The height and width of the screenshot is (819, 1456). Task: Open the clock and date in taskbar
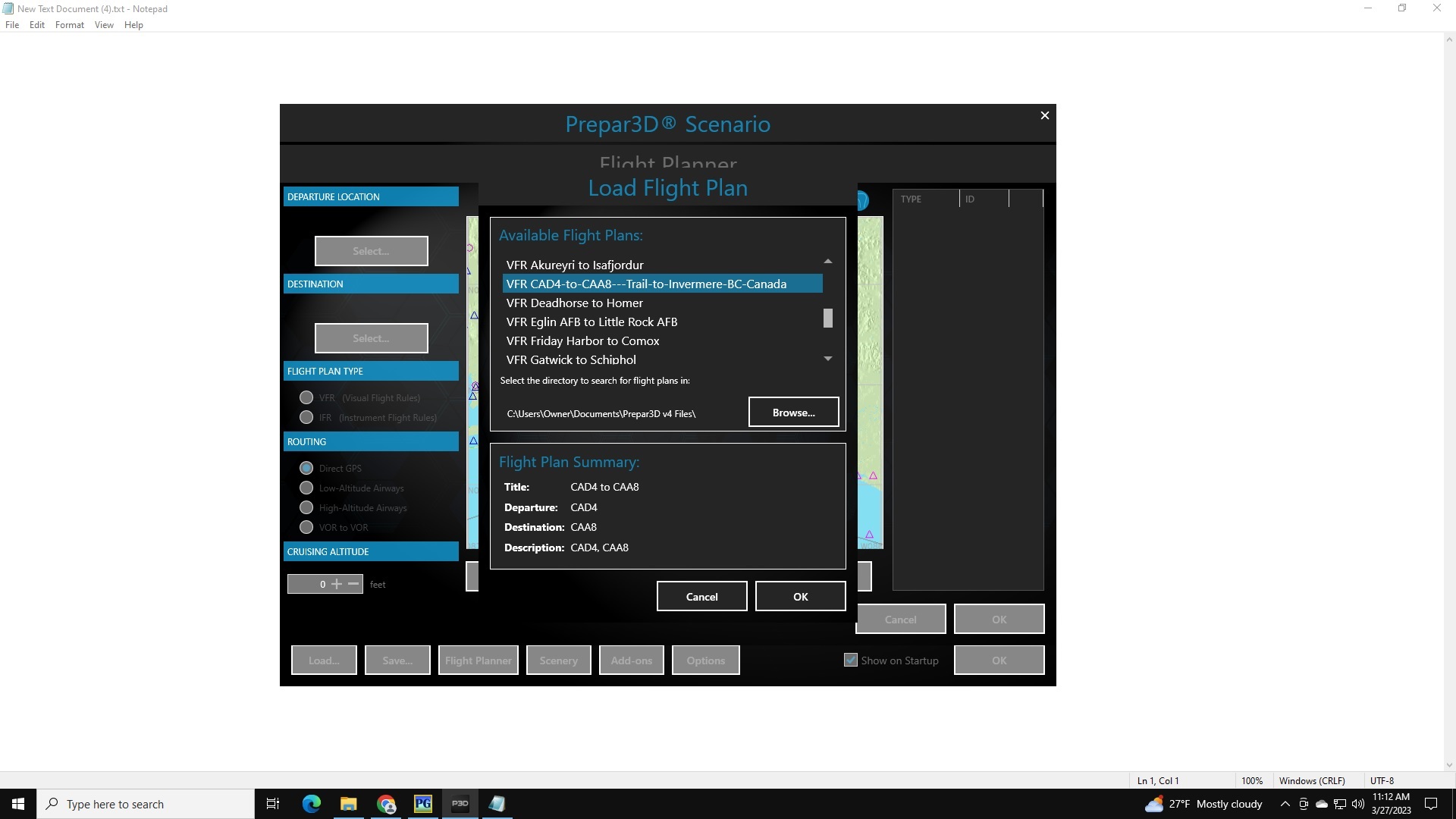pos(1391,804)
